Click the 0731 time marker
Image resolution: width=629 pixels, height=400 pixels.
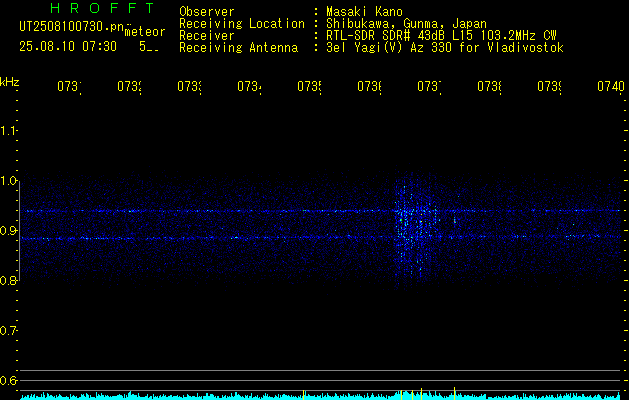69,86
